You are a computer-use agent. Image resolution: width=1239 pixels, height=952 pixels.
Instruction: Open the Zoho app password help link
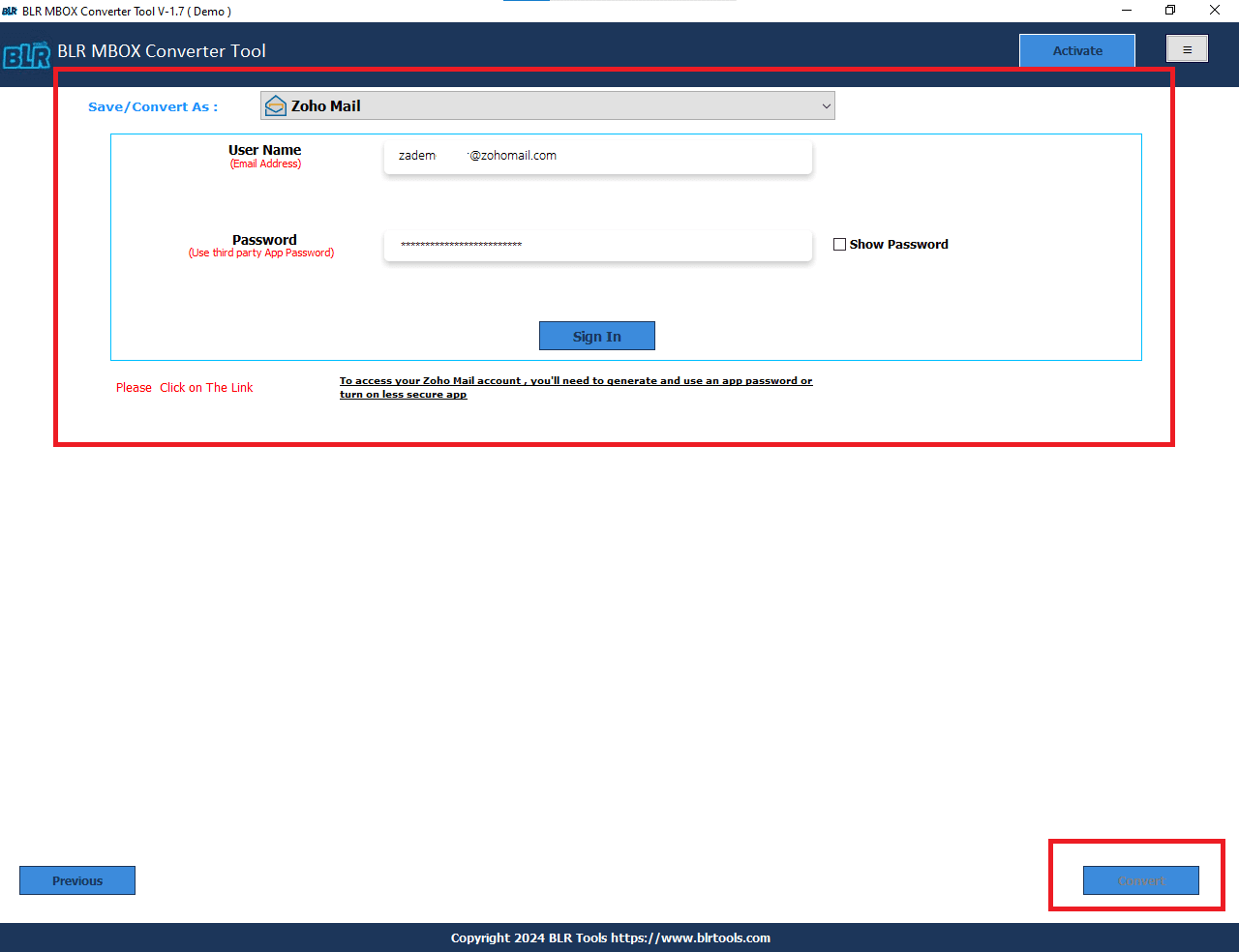tap(576, 387)
